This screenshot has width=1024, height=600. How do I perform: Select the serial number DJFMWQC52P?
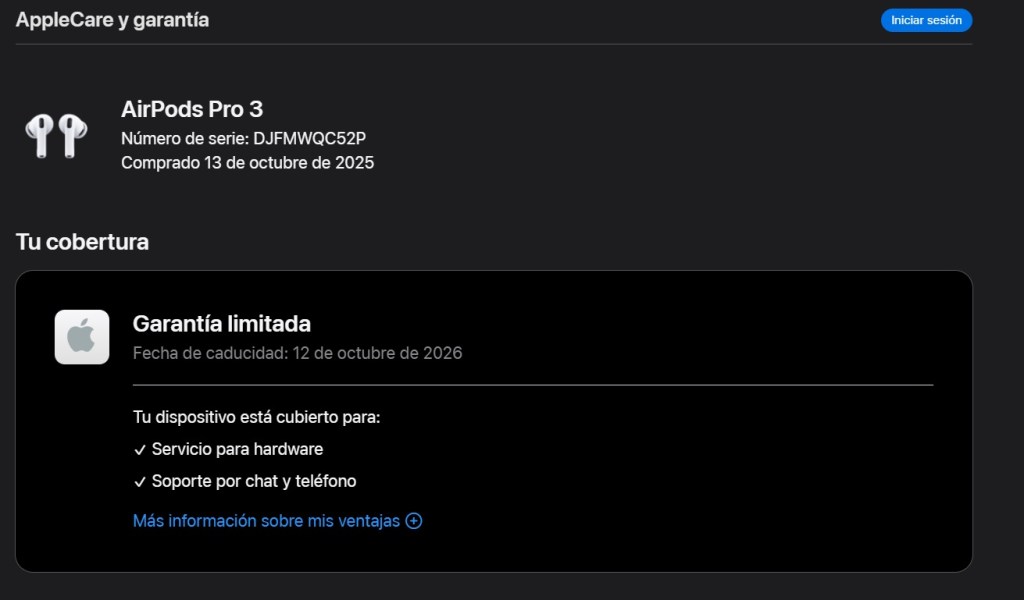pyautogui.click(x=316, y=138)
